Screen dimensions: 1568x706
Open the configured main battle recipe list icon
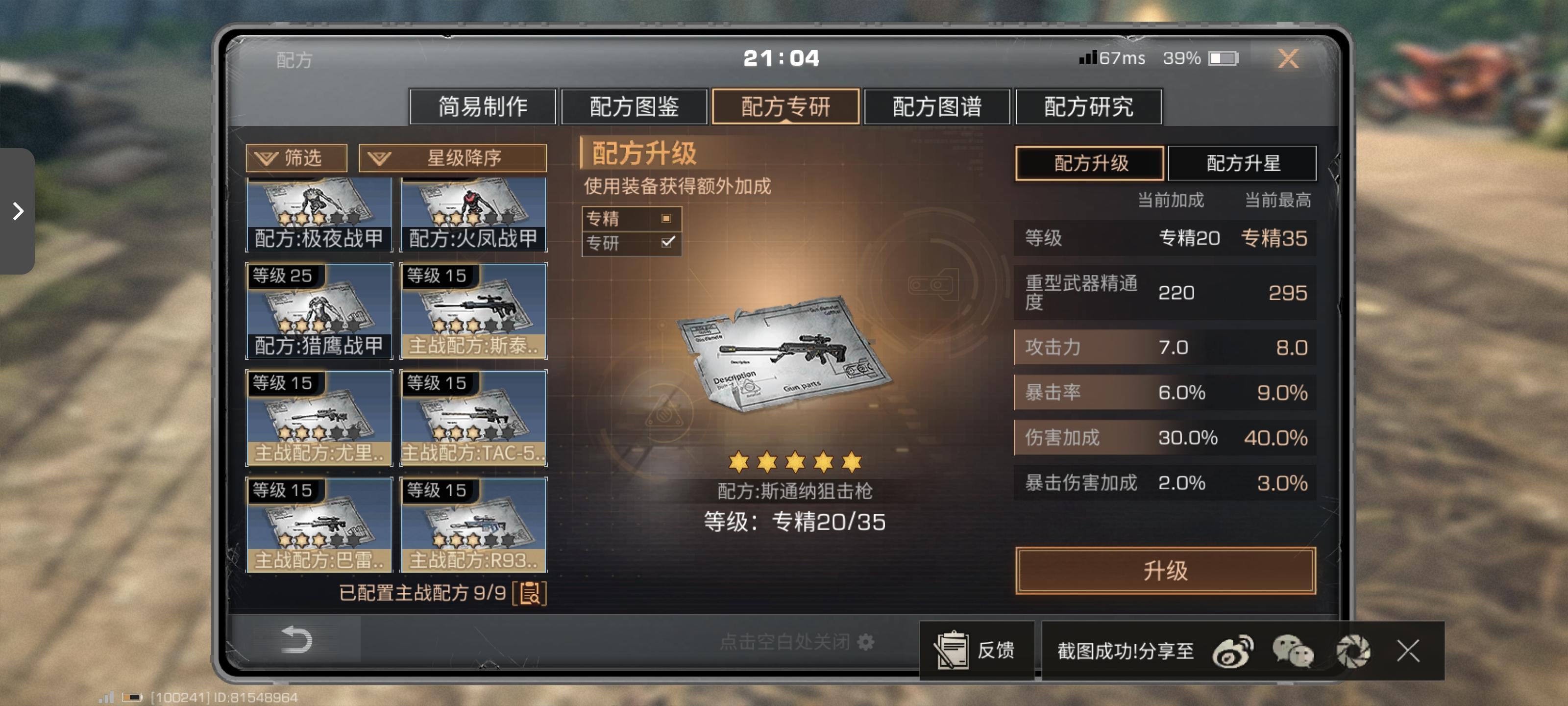(x=530, y=593)
